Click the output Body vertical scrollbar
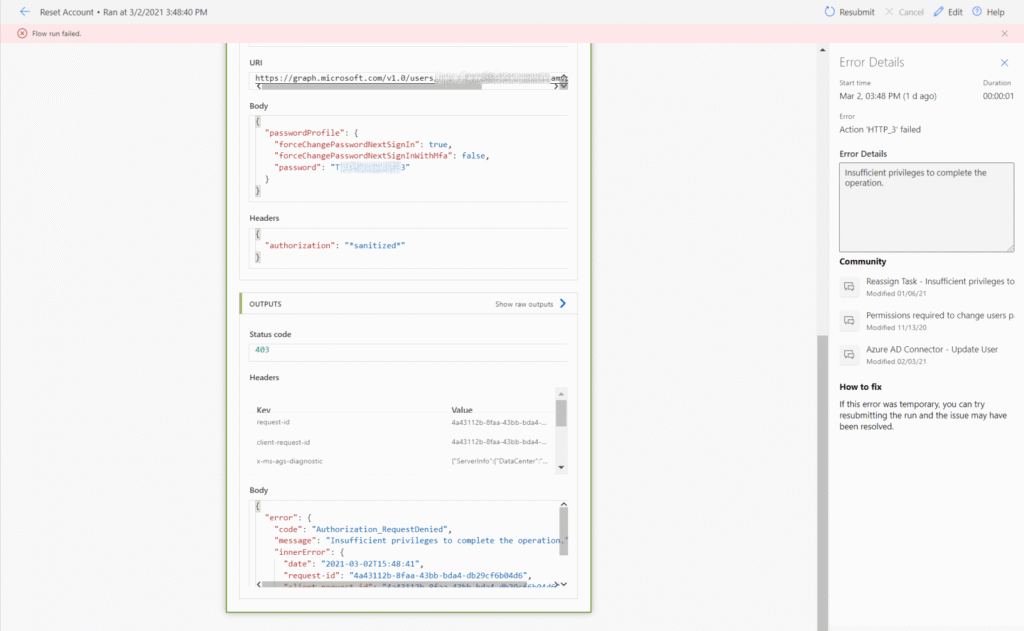The width and height of the screenshot is (1024, 631). click(564, 532)
